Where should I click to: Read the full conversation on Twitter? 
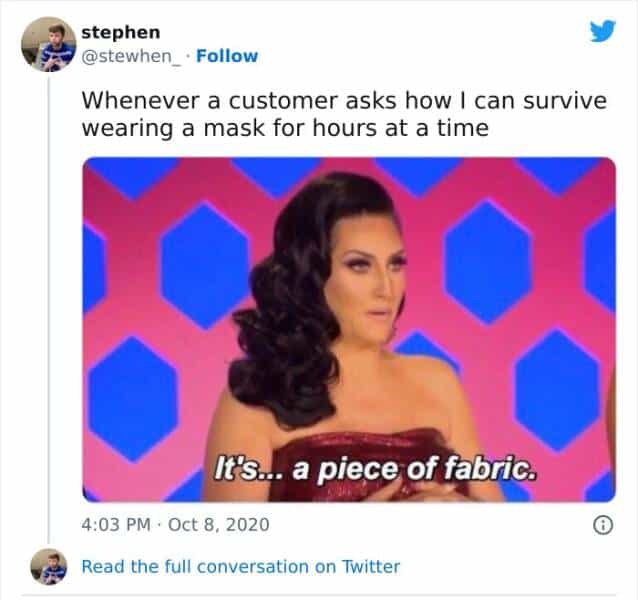[240, 567]
